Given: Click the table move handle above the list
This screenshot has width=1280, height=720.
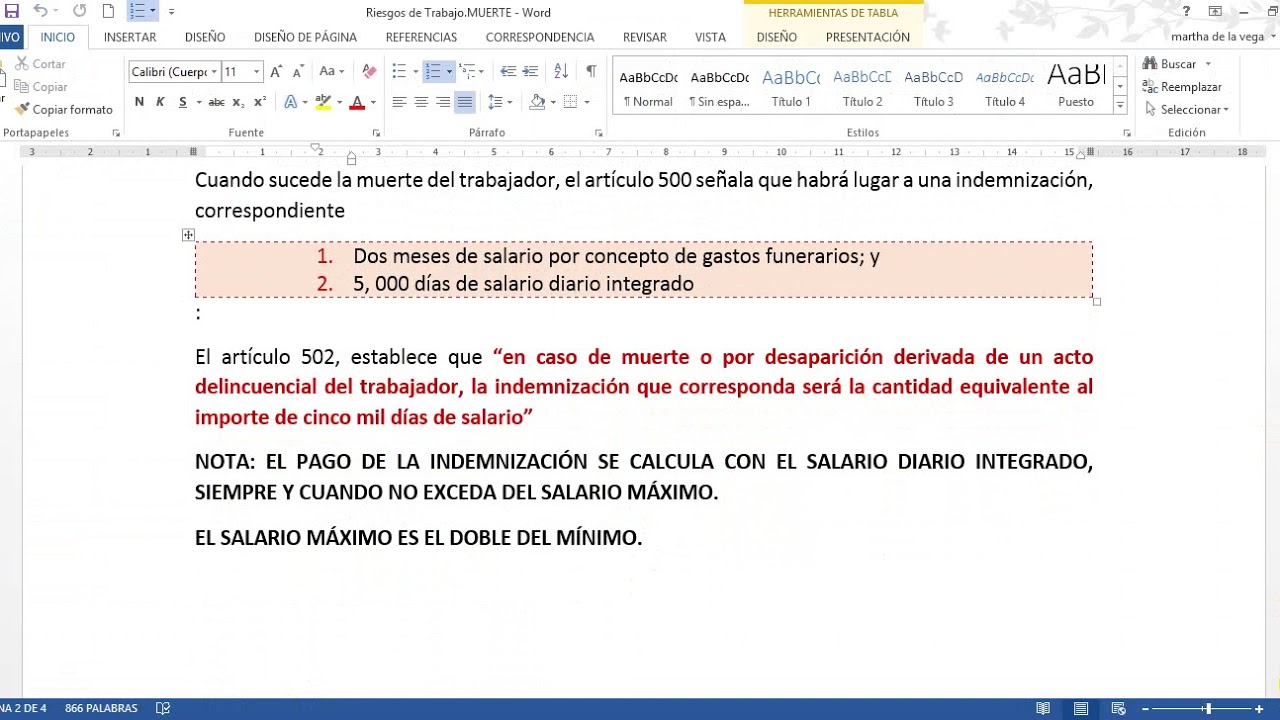Looking at the screenshot, I should [188, 235].
